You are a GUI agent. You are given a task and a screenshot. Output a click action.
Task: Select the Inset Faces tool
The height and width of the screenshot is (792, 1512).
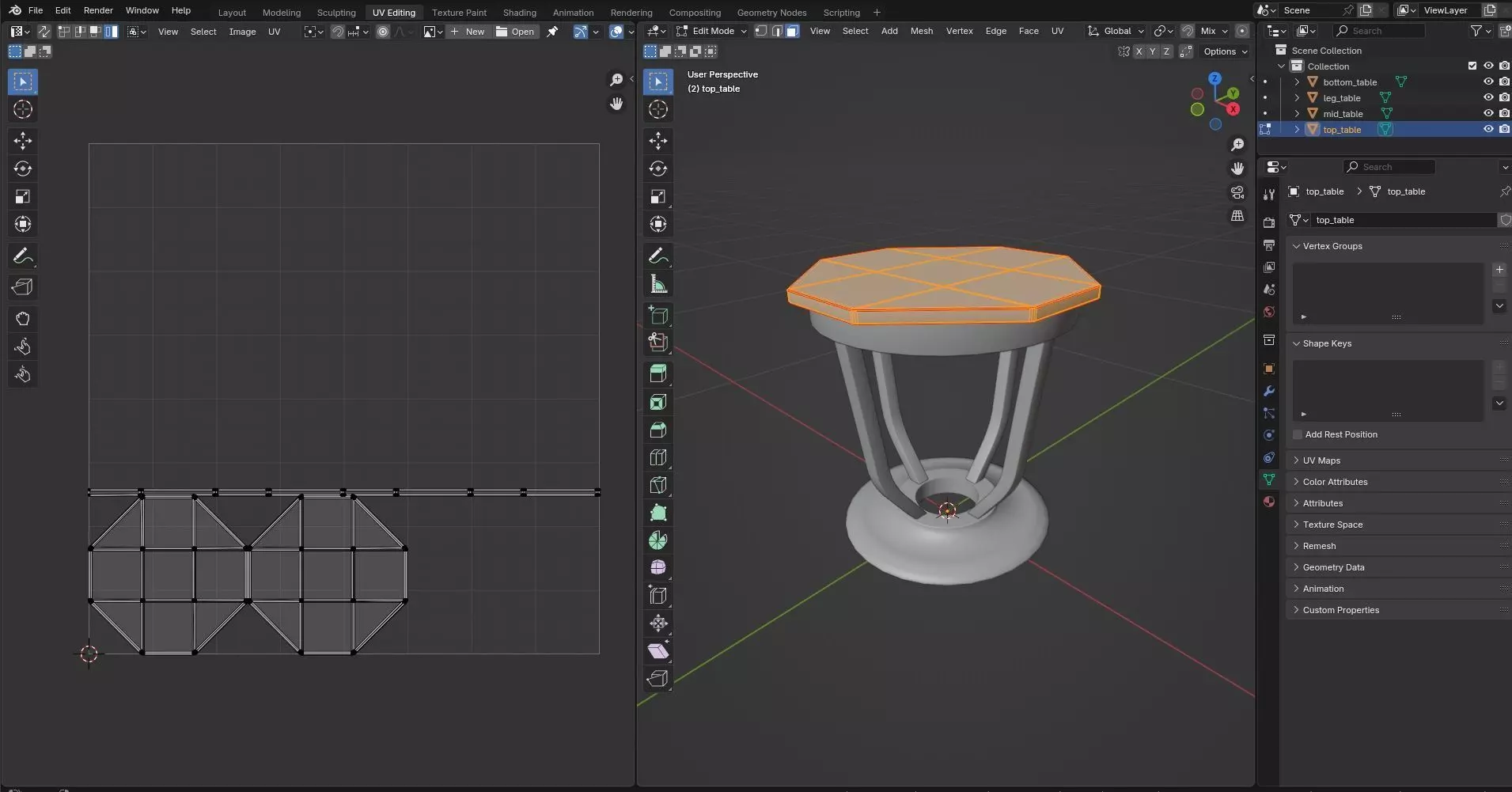(658, 402)
